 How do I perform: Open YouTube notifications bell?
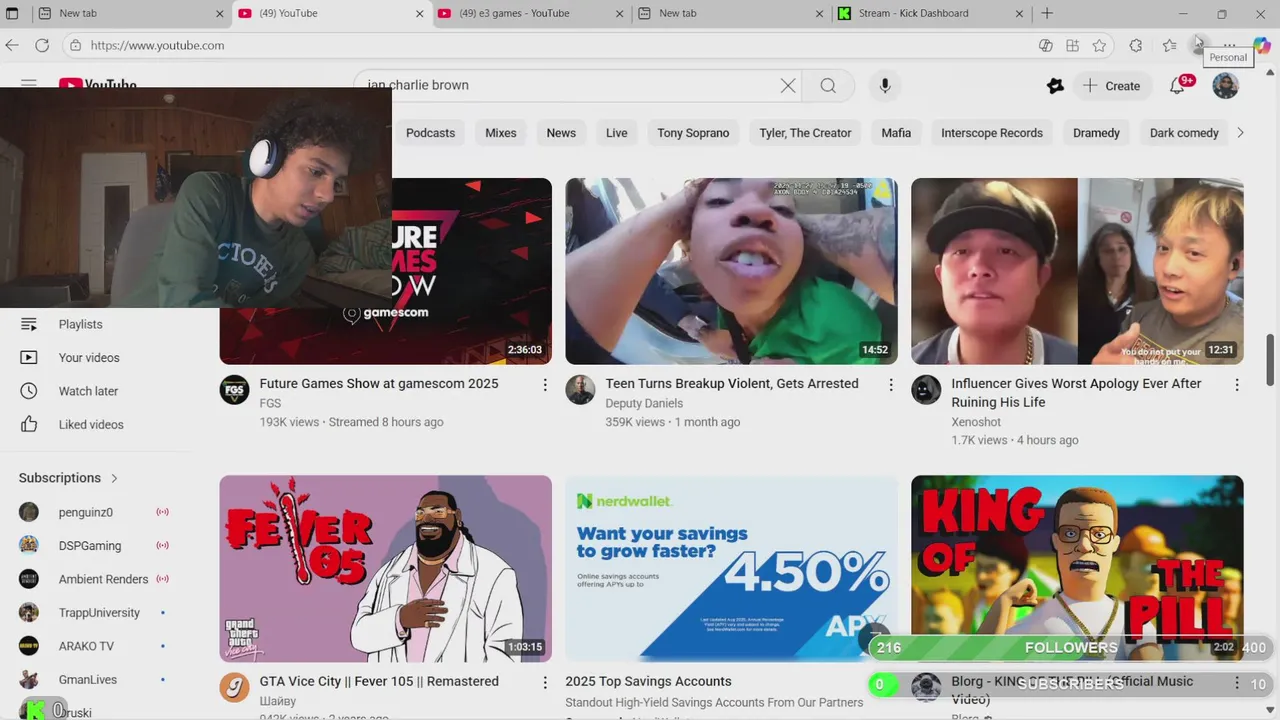point(1177,86)
